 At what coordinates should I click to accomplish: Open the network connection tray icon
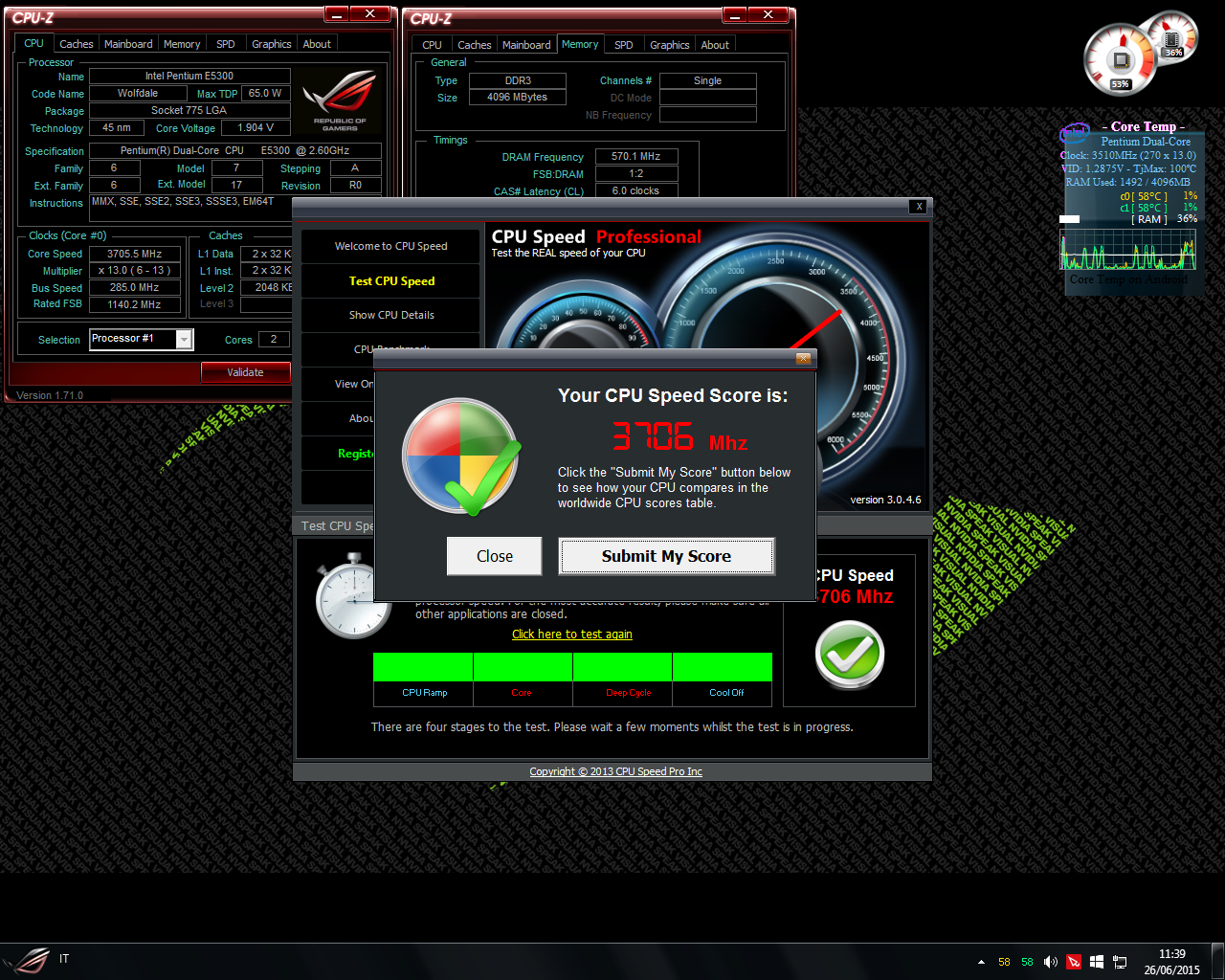tap(1120, 962)
